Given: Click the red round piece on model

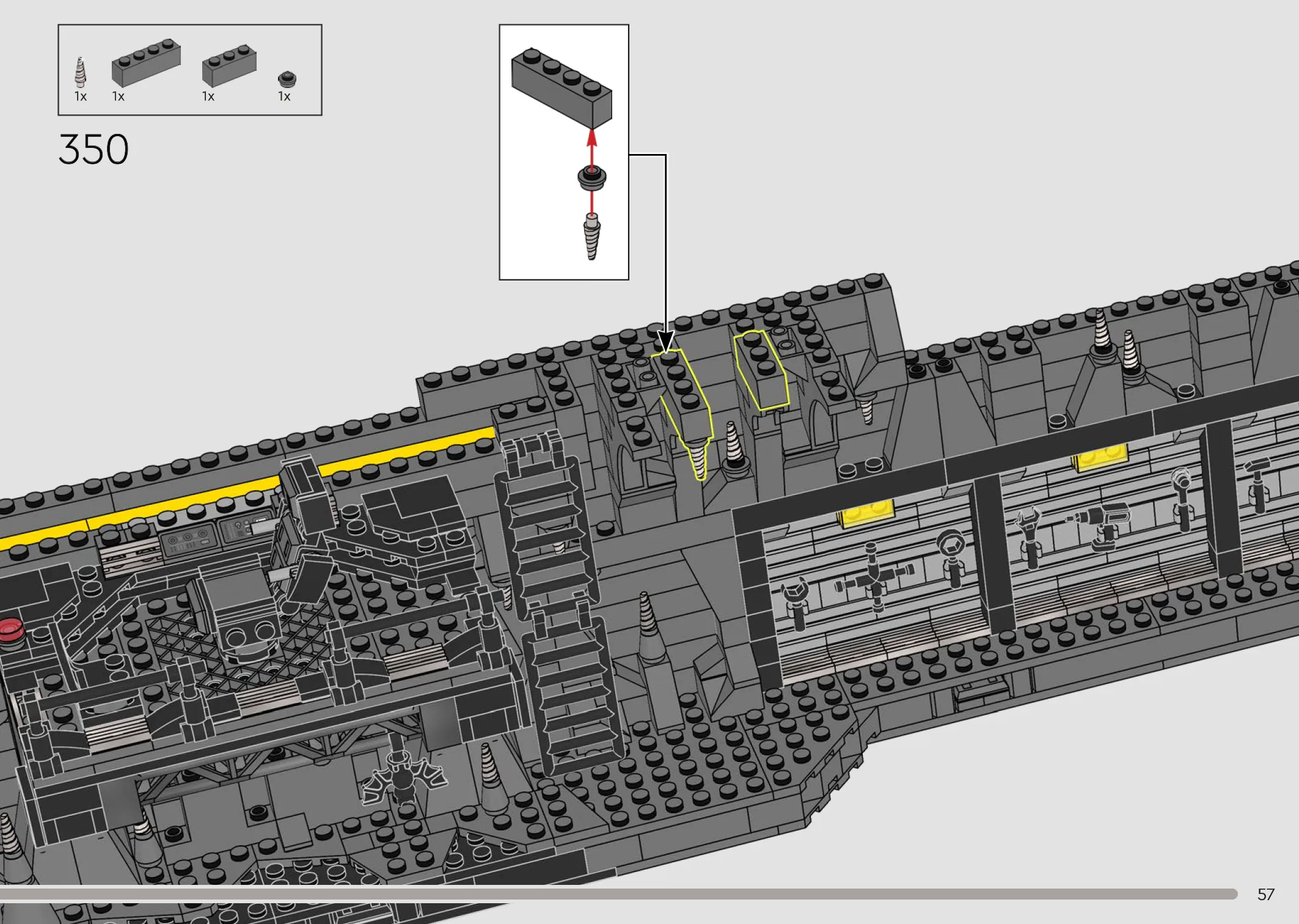Looking at the screenshot, I should [x=10, y=629].
